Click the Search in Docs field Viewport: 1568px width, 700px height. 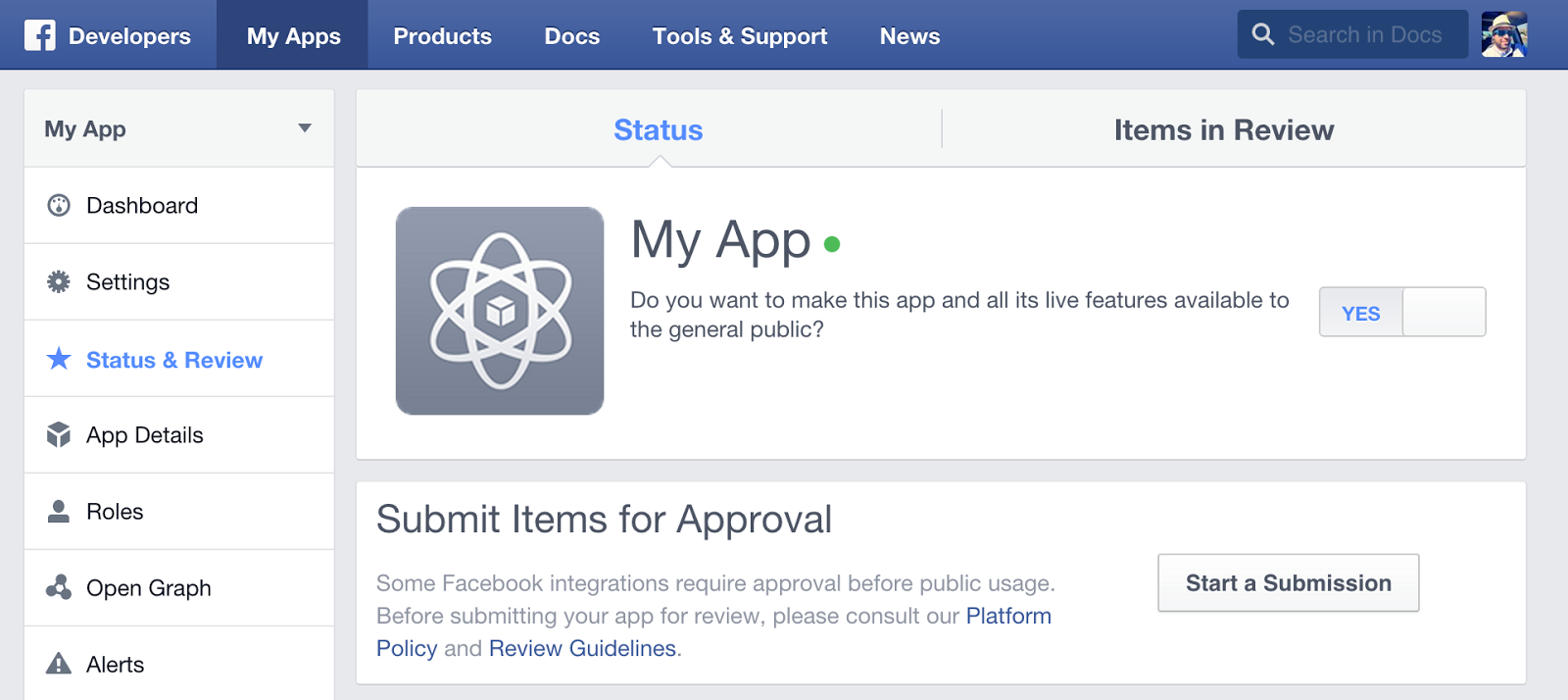click(1365, 34)
